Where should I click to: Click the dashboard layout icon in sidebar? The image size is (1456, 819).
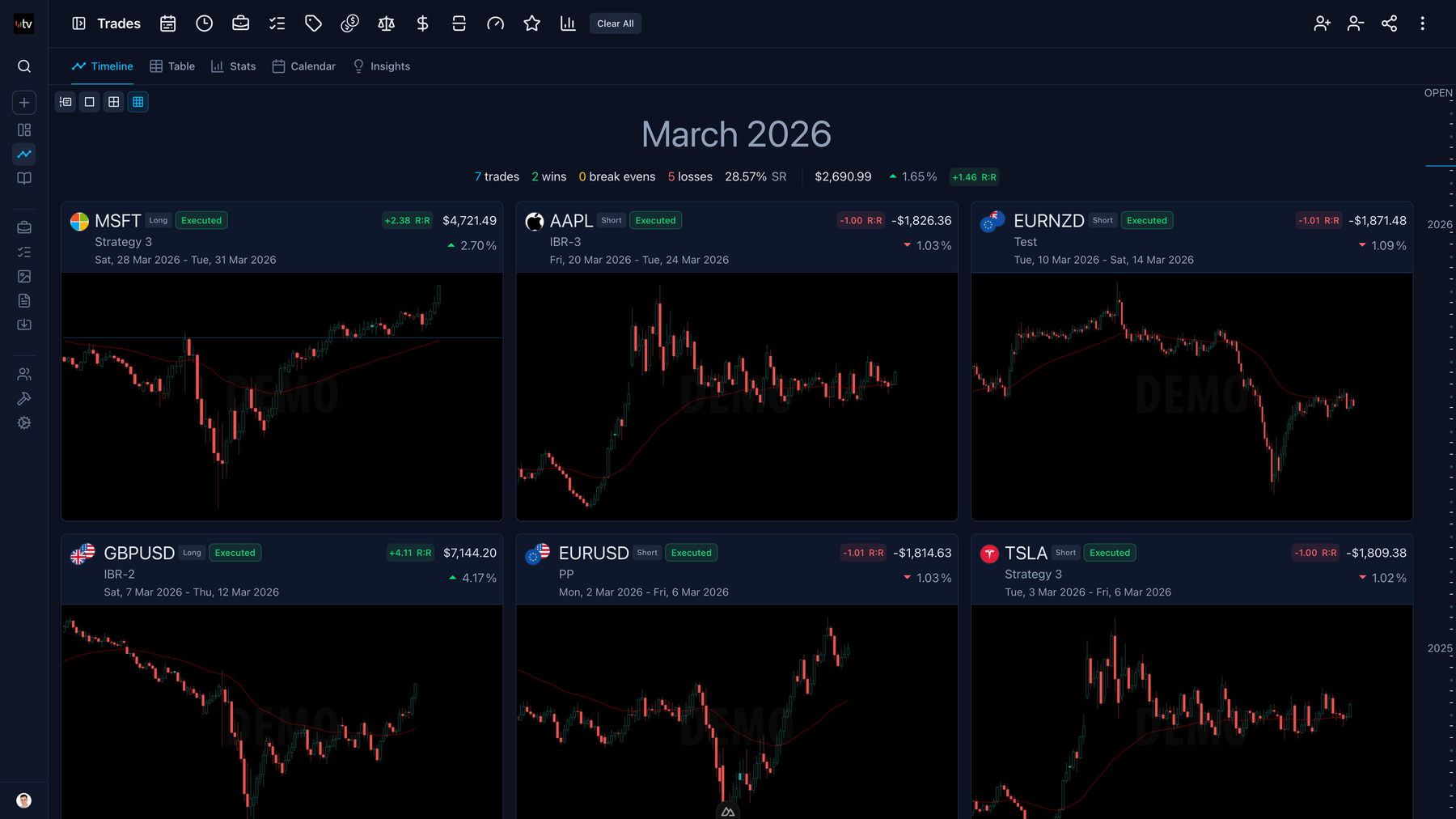coord(24,129)
